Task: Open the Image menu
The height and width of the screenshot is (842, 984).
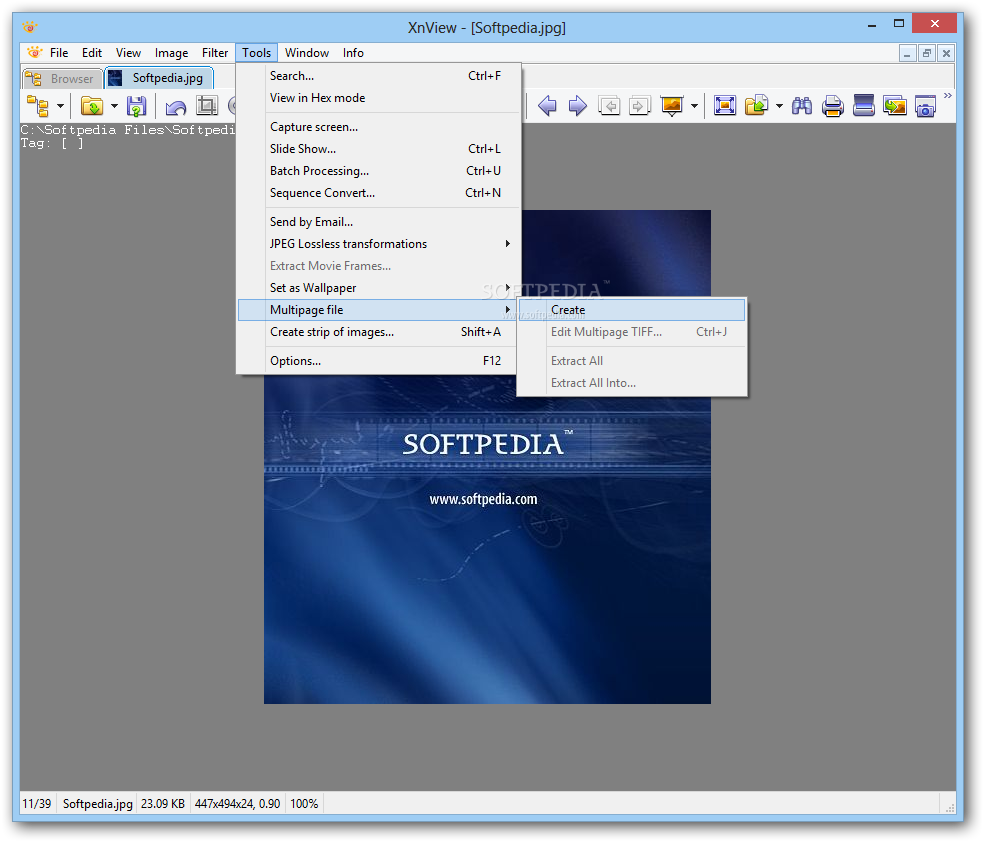Action: coord(171,53)
